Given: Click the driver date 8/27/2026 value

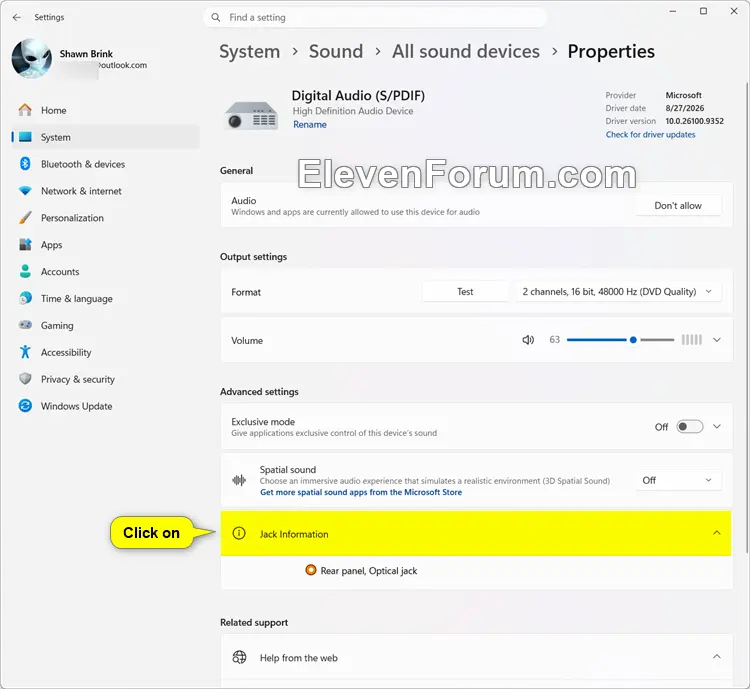Looking at the screenshot, I should coord(684,108).
